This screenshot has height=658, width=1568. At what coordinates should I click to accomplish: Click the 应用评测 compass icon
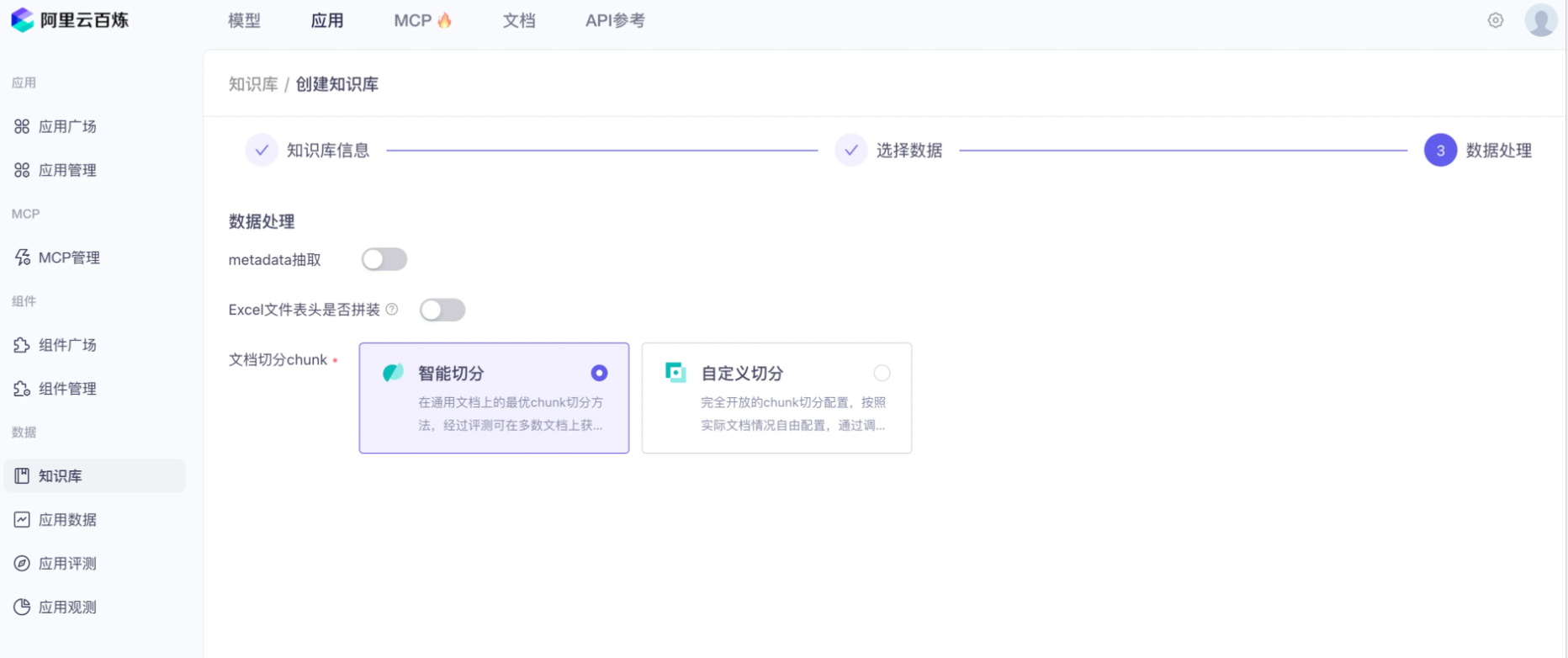pos(22,564)
